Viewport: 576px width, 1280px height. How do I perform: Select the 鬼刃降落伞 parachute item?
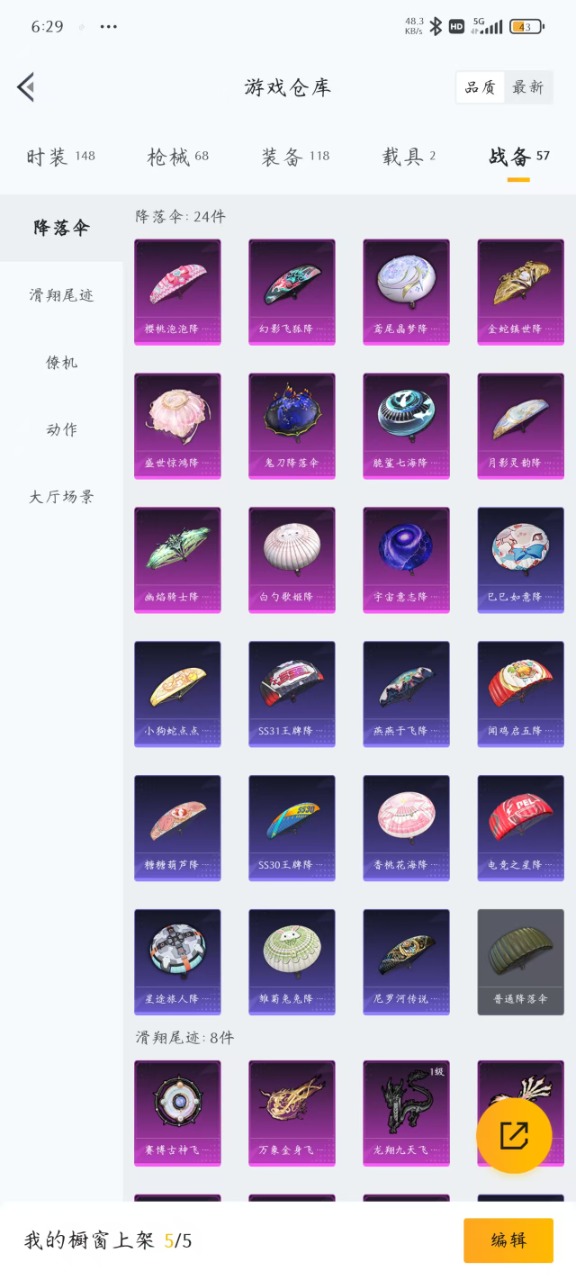point(292,426)
